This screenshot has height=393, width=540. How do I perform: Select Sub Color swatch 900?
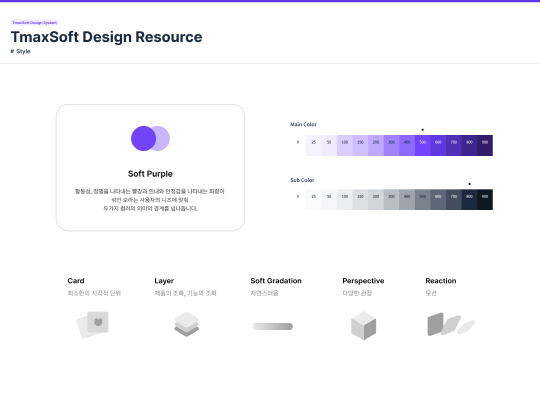[x=485, y=199]
